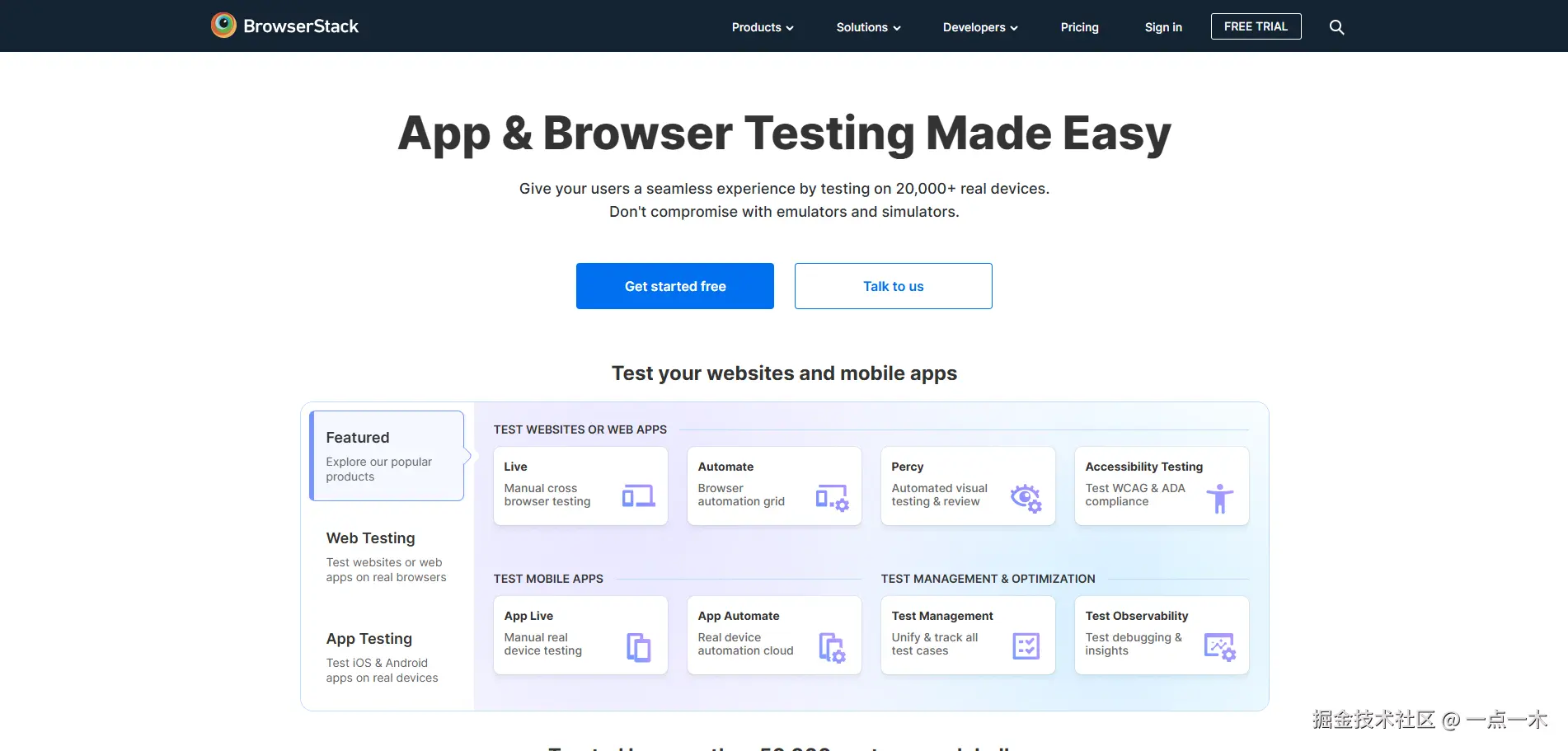
Task: Click 'Test WCAG & ADA compliance' text
Action: pos(1135,495)
